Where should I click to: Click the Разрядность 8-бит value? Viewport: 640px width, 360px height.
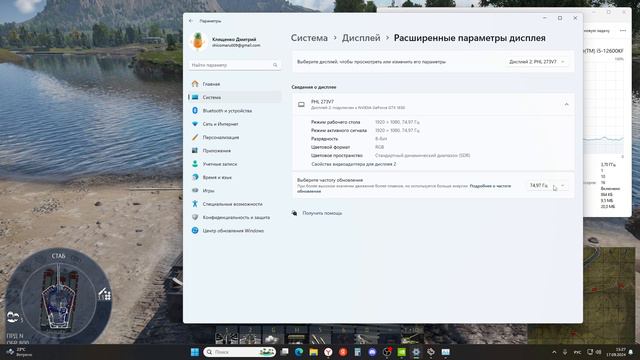[x=381, y=139]
